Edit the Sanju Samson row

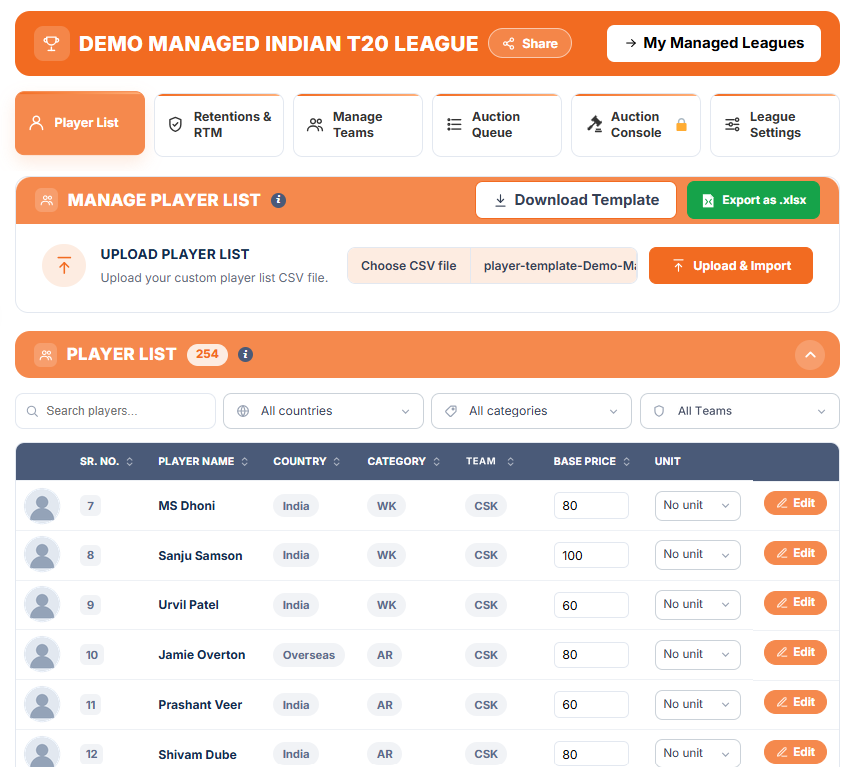click(795, 553)
